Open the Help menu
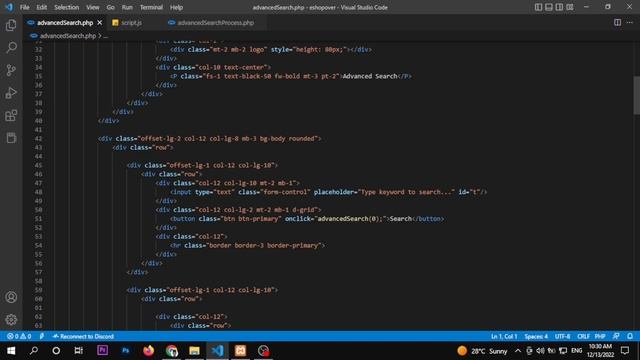The width and height of the screenshot is (640, 360). pos(176,7)
